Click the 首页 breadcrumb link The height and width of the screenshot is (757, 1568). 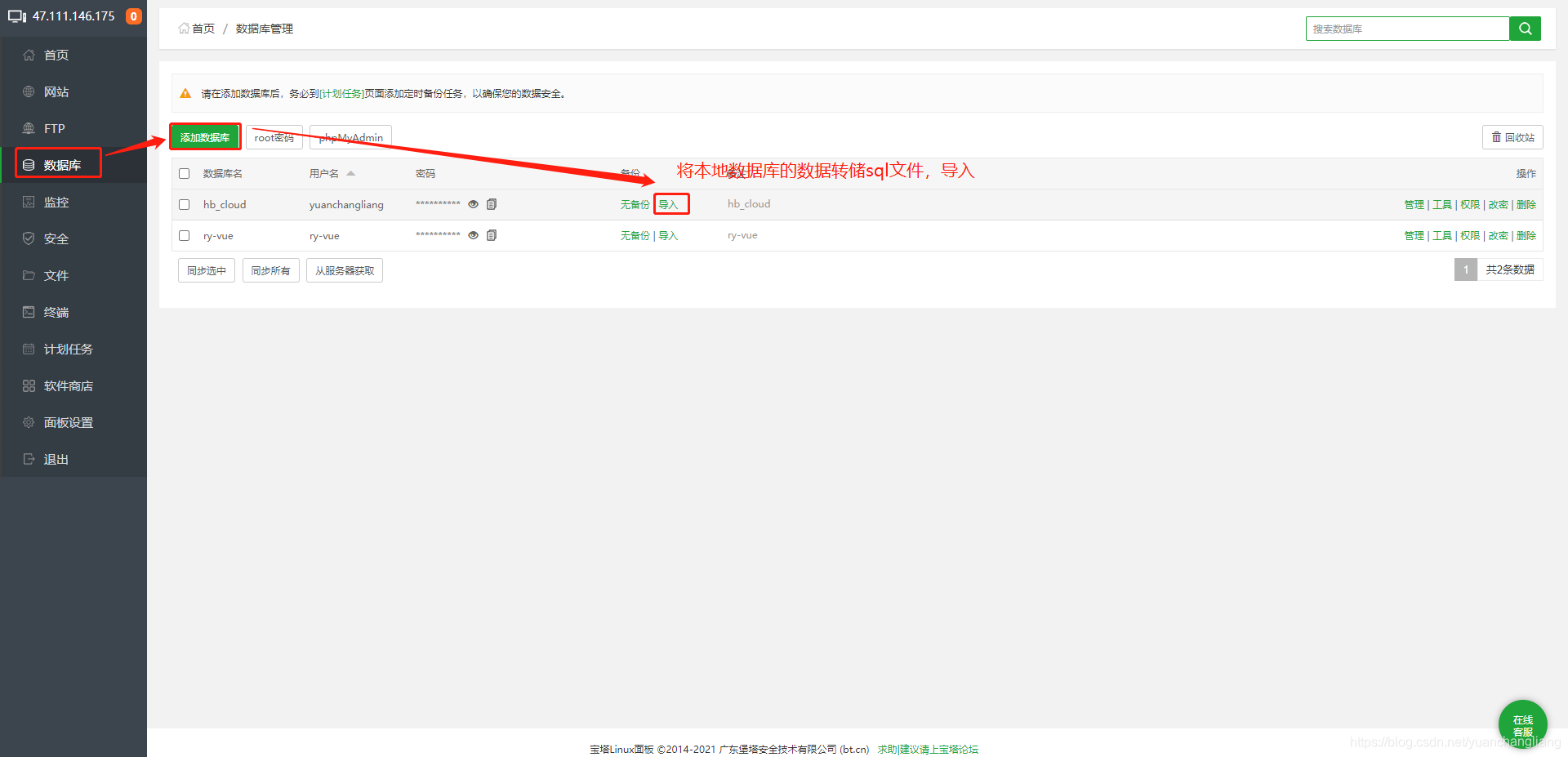click(203, 29)
